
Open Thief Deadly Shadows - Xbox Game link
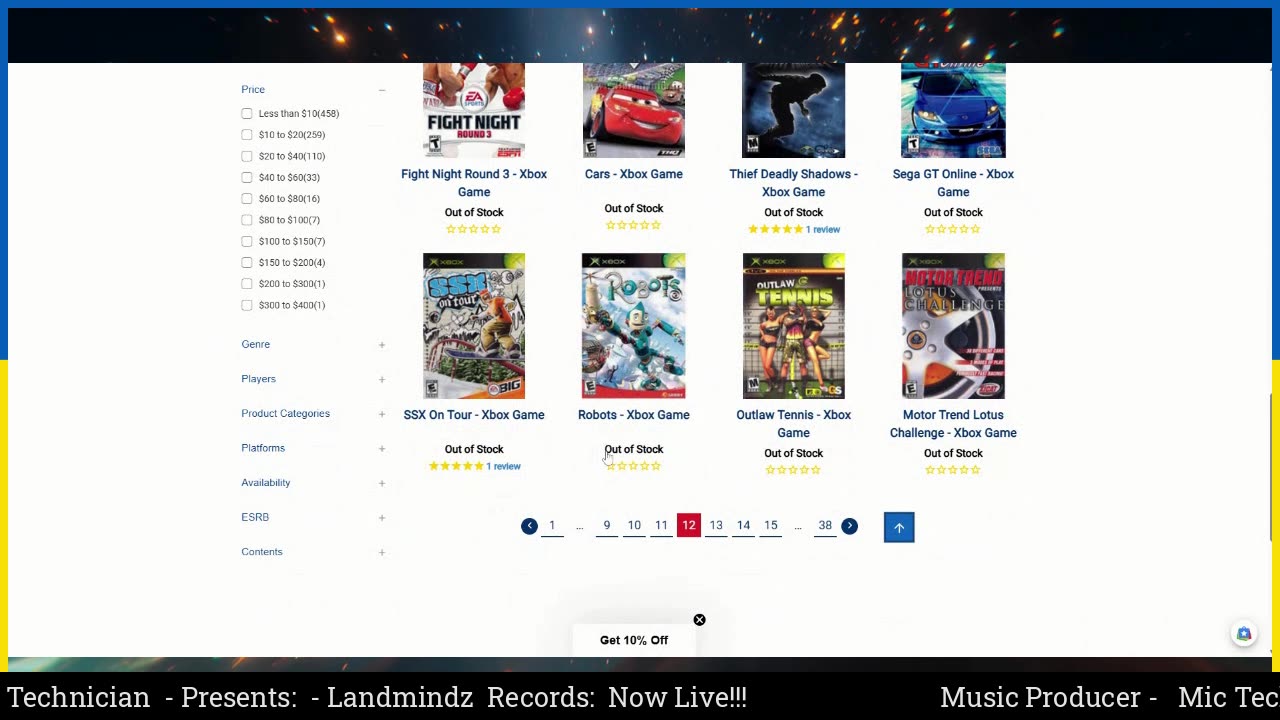793,183
